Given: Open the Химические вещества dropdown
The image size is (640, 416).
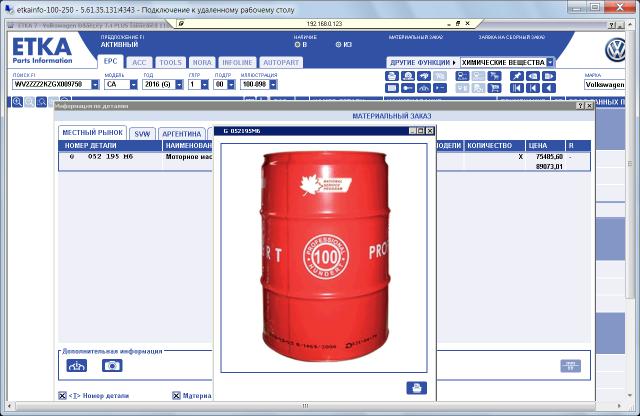Looking at the screenshot, I should [x=550, y=62].
